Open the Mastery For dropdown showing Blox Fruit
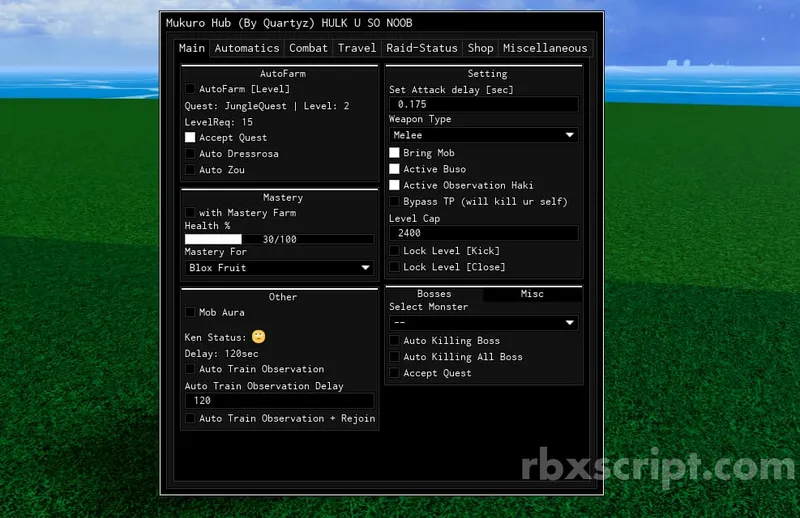The image size is (800, 518). point(279,267)
